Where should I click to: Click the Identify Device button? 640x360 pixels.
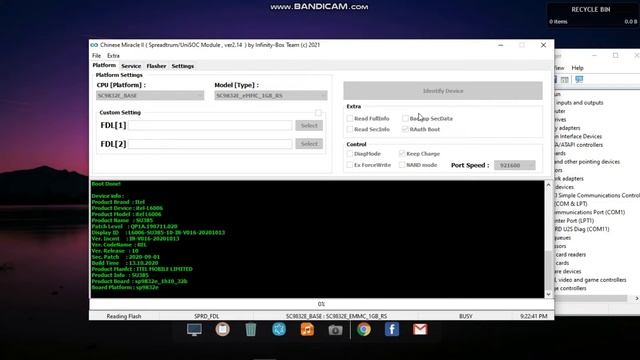click(443, 91)
